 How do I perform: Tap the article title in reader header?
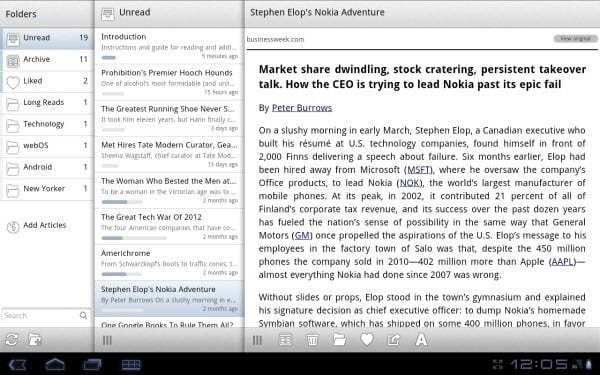(x=317, y=12)
